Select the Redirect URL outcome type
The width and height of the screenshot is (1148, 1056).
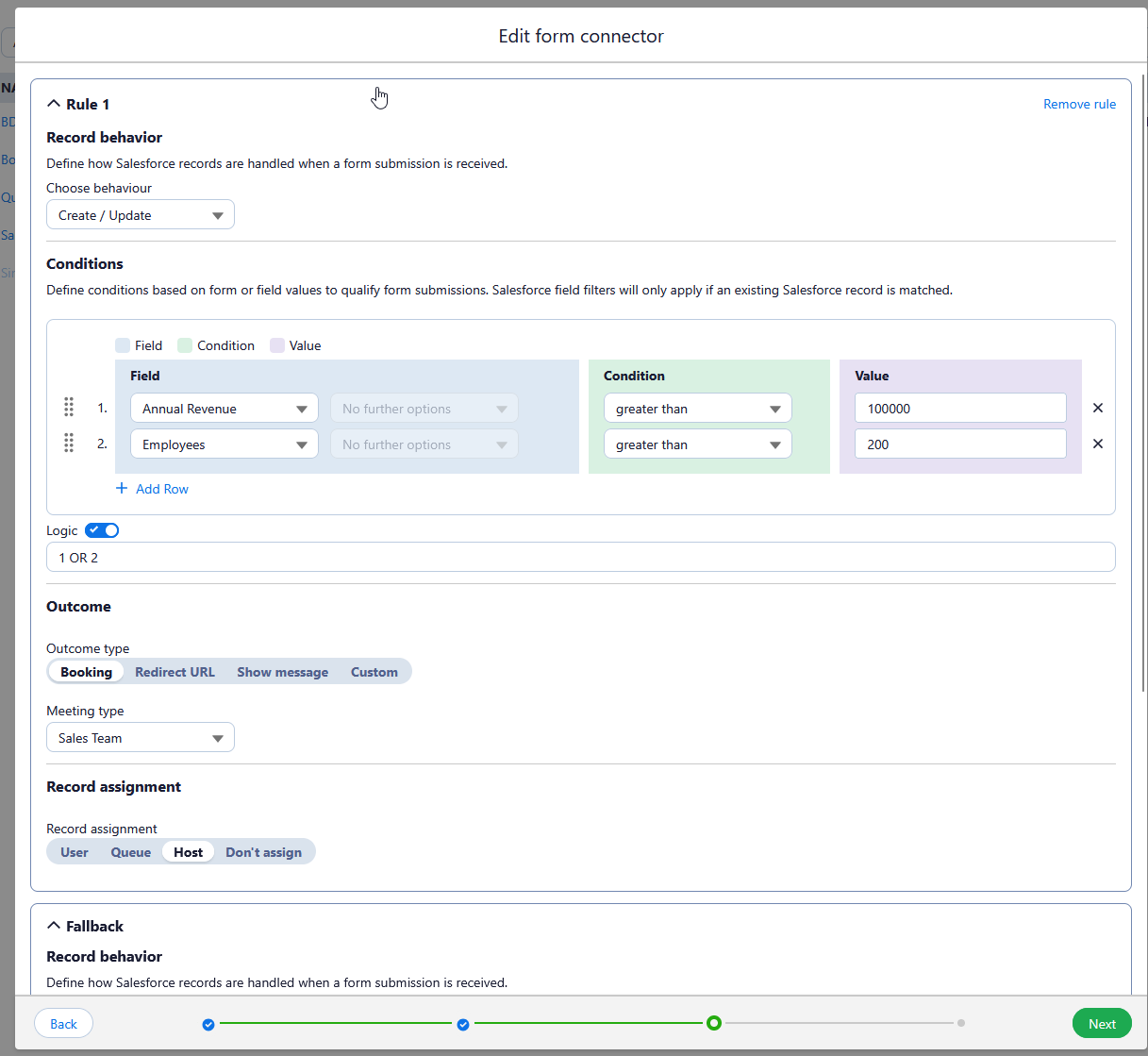coord(175,672)
